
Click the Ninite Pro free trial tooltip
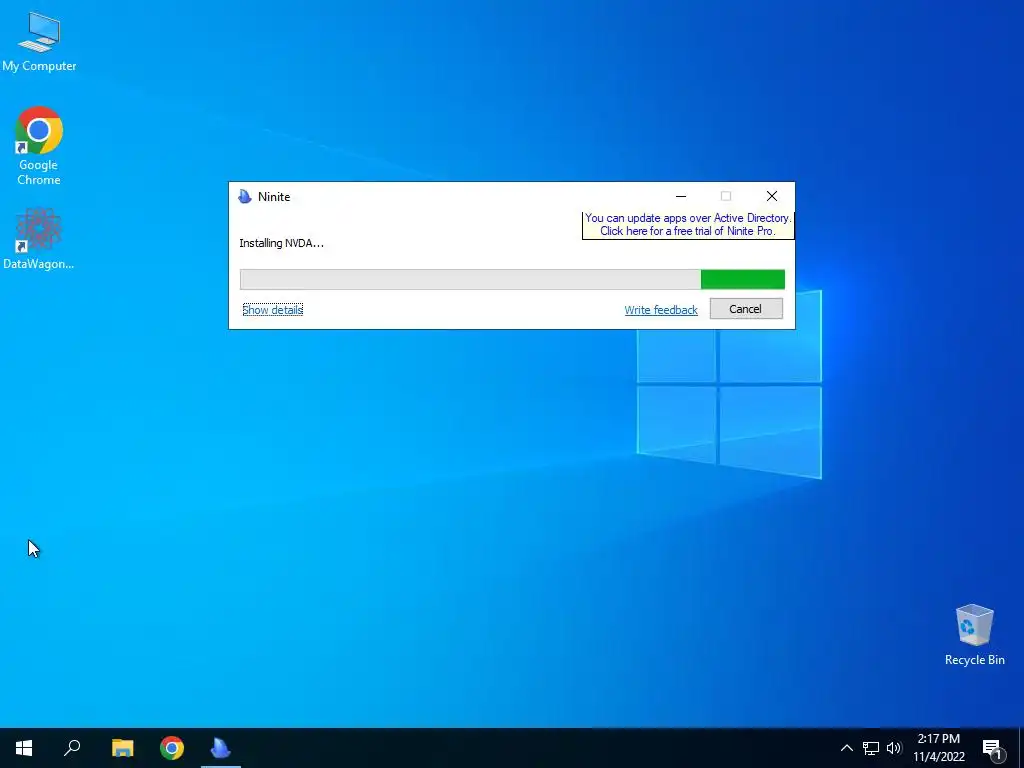pos(688,225)
